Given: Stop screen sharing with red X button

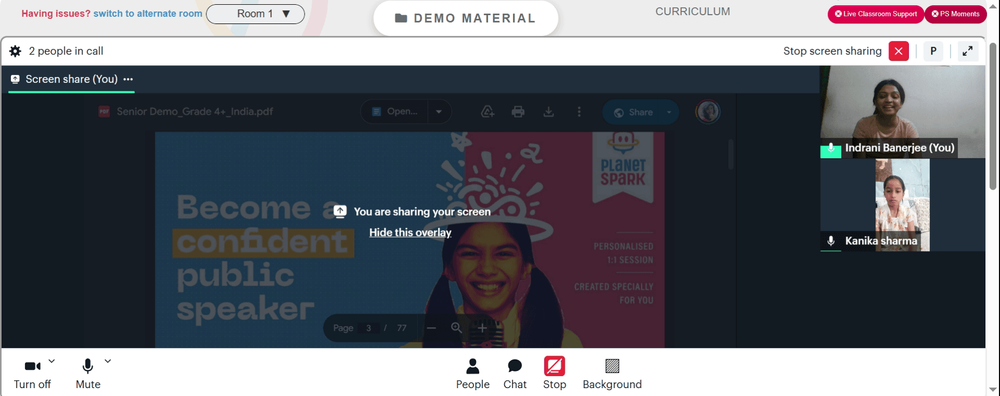Looking at the screenshot, I should pos(899,51).
